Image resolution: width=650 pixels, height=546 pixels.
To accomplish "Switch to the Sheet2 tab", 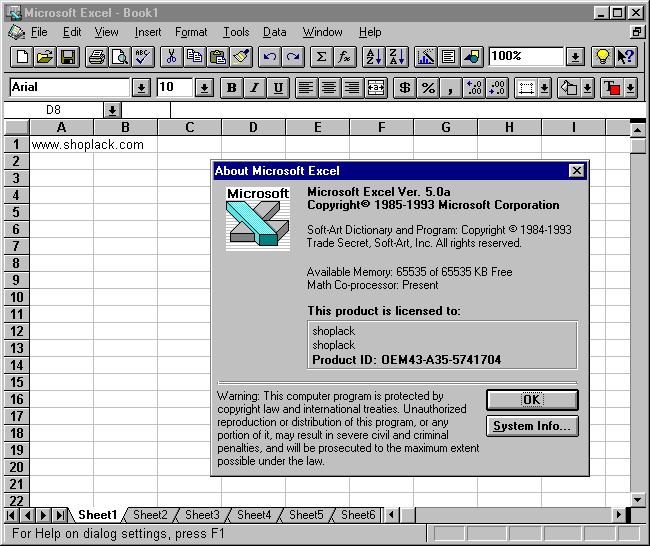I will pos(150,515).
